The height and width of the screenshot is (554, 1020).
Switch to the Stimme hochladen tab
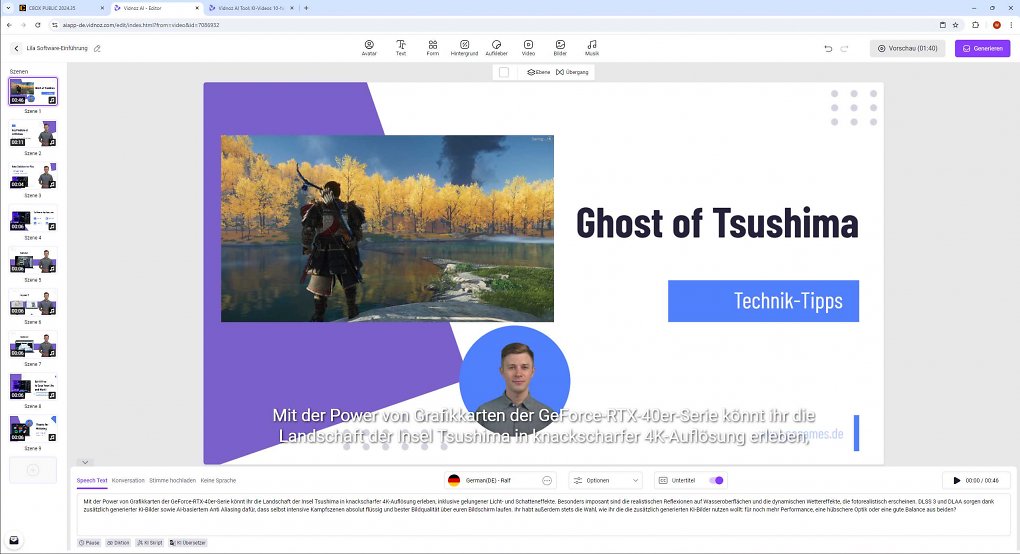(172, 481)
